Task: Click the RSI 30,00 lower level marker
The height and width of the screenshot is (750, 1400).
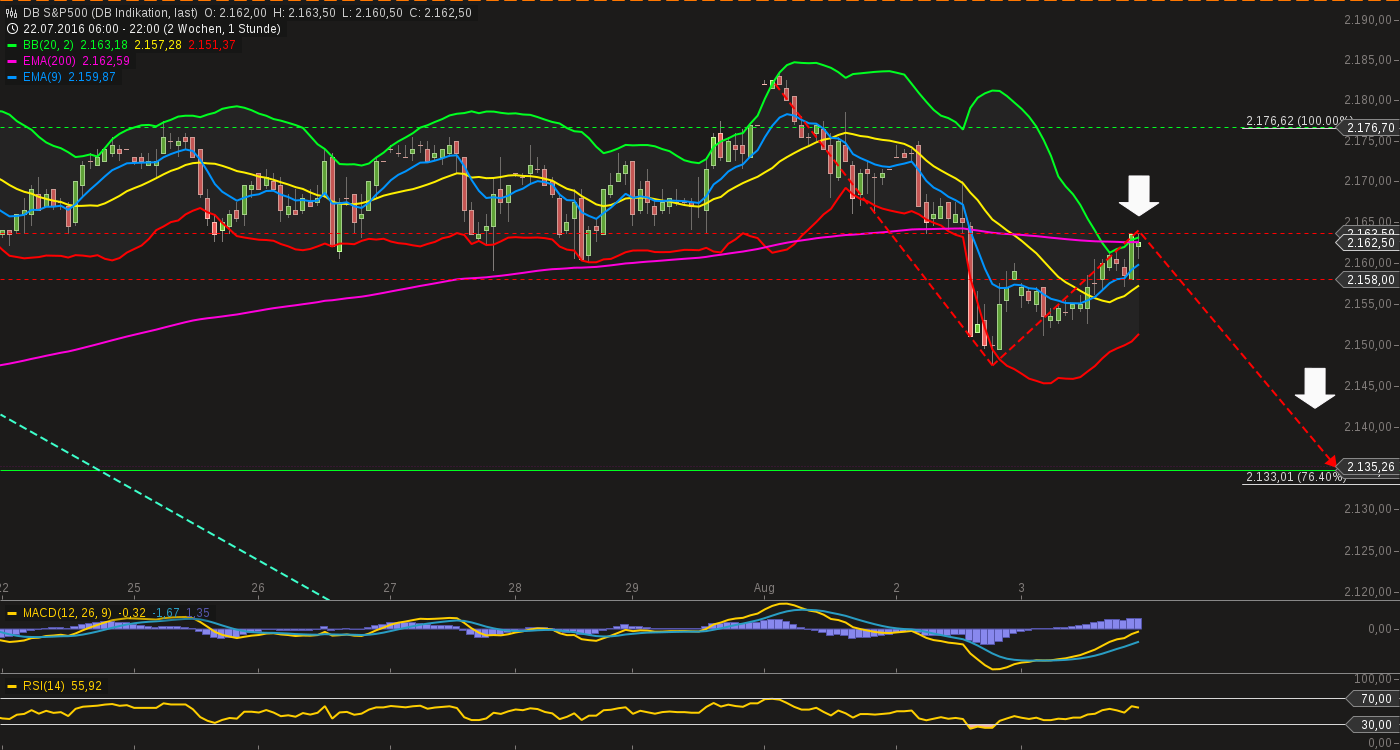Action: tap(1374, 725)
